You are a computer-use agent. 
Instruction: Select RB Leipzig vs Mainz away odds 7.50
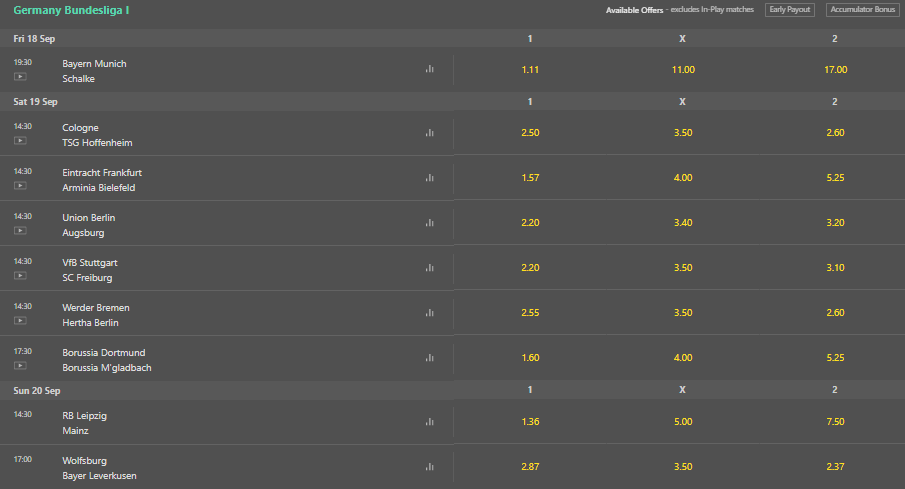coord(835,422)
